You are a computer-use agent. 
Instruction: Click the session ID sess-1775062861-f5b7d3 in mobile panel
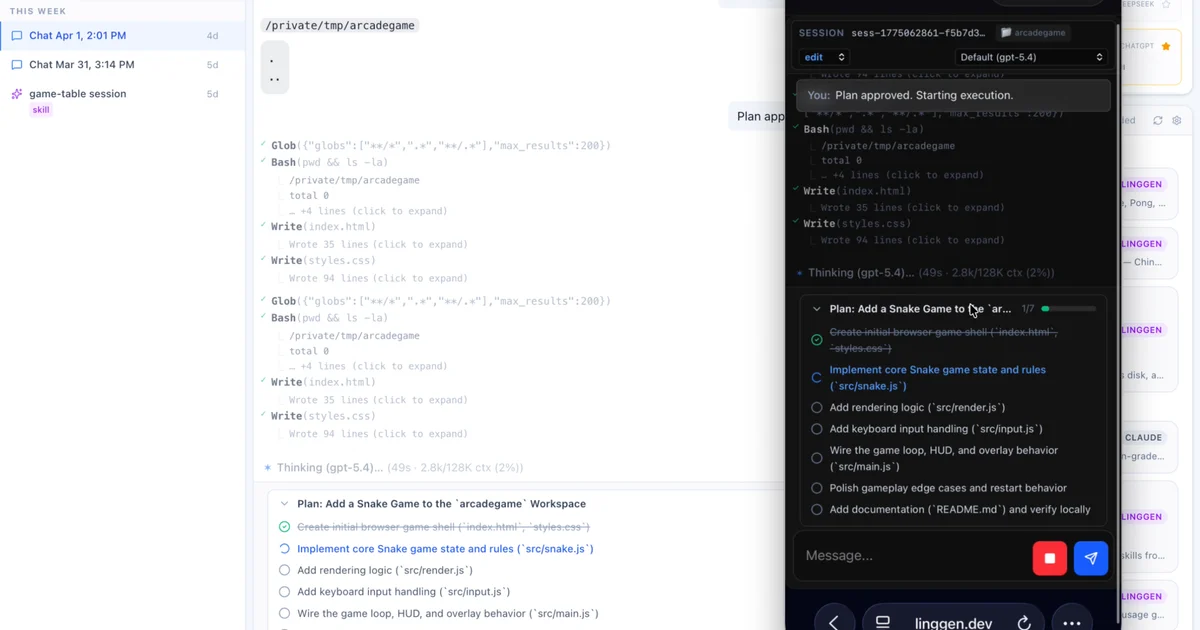(917, 33)
